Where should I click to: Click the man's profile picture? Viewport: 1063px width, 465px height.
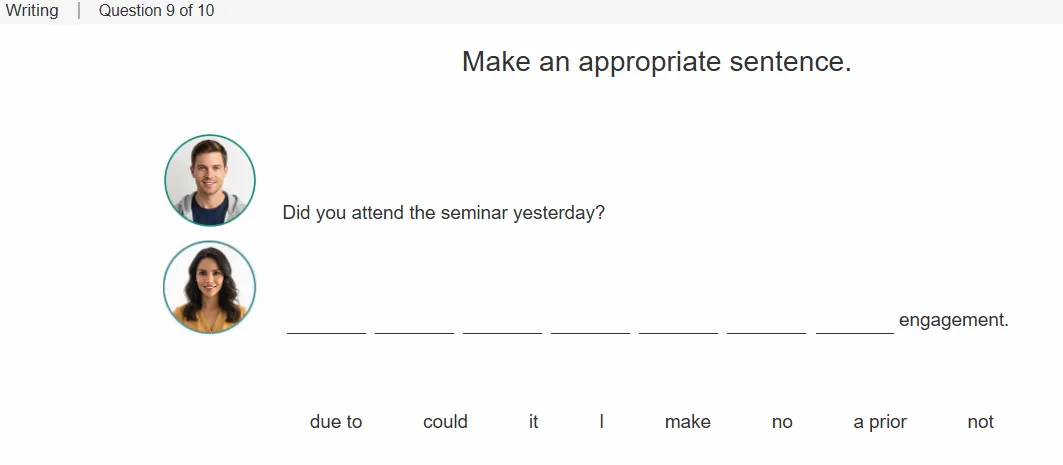210,180
